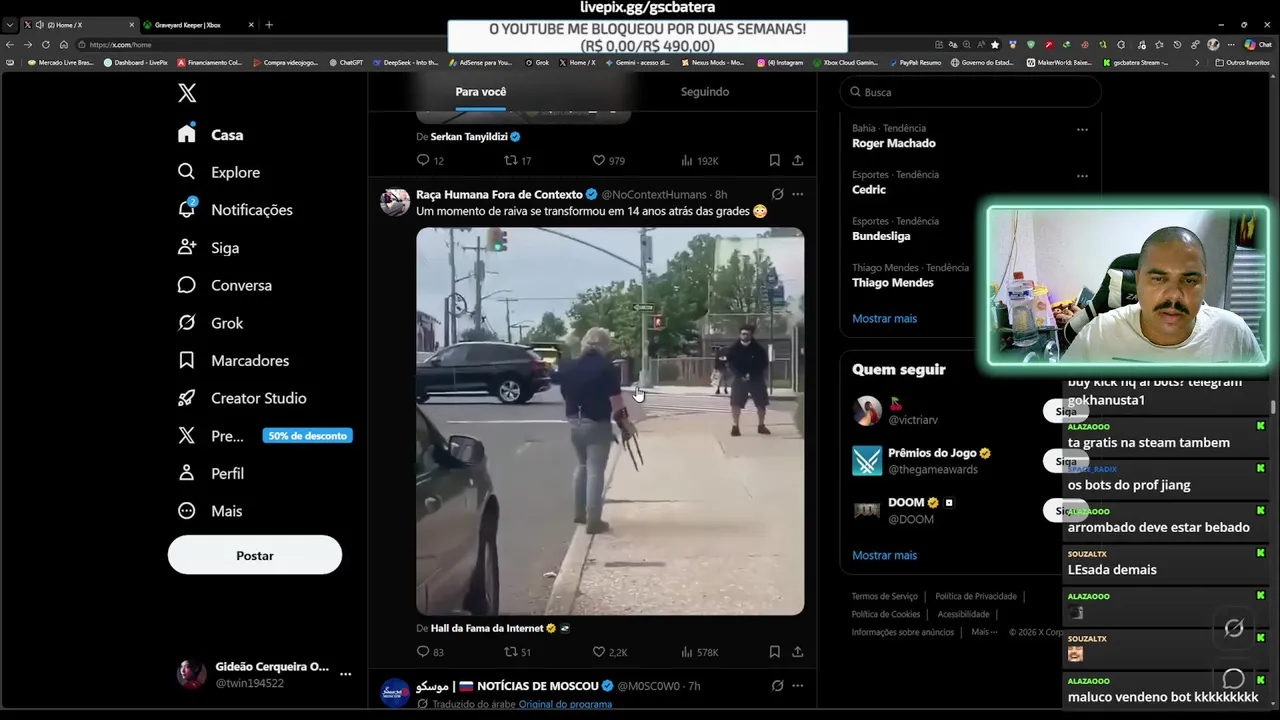This screenshot has width=1280, height=720.
Task: Share the Serkan Tanyildizi tweet
Action: [797, 160]
